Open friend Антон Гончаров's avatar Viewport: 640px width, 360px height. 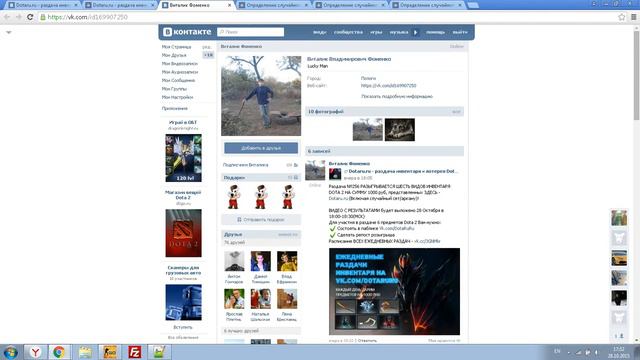tap(234, 261)
